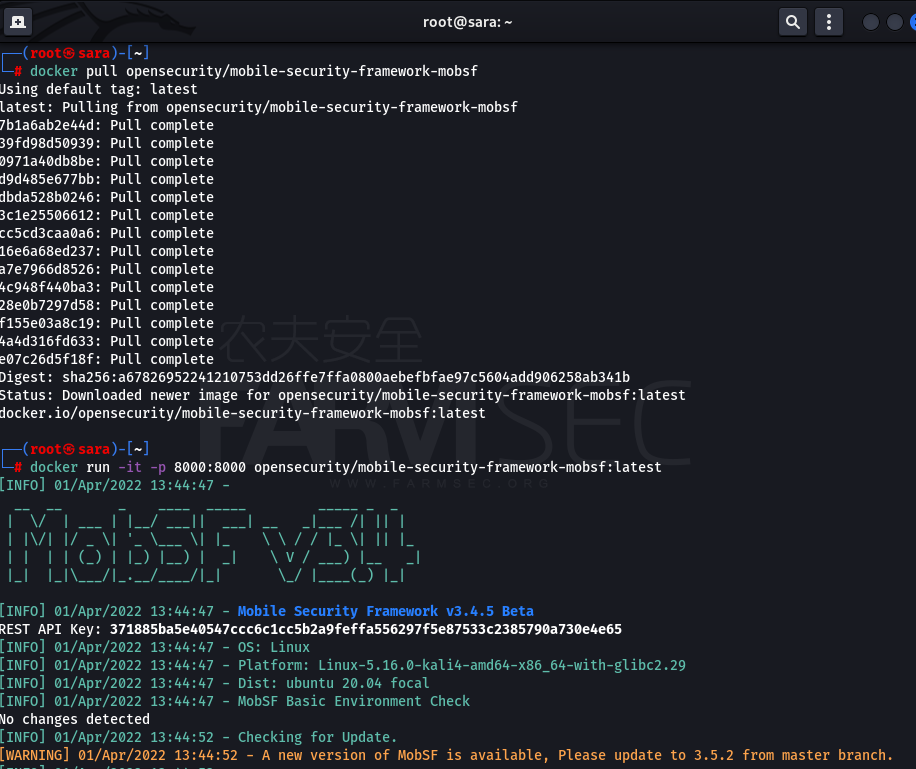Click layer 39fd98d50939 Pull complete line
Screen dimensions: 916x769
tap(107, 143)
